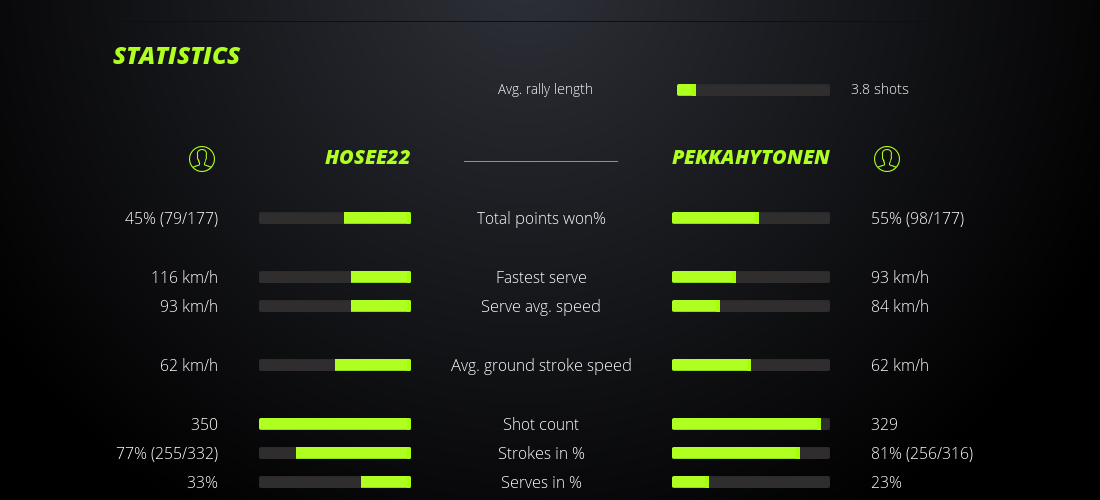Viewport: 1100px width, 500px height.
Task: Click HOSEE22's Total points won bar
Action: [335, 218]
